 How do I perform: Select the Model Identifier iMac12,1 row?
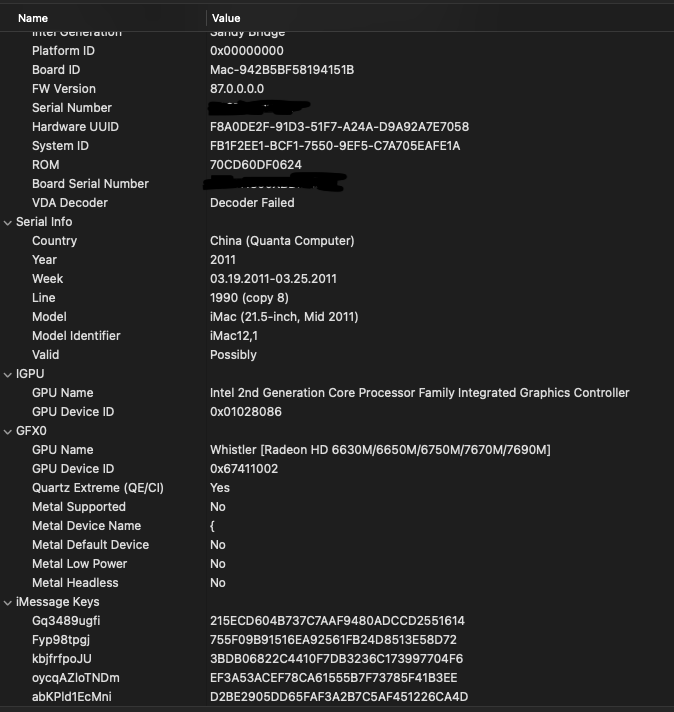[76, 336]
